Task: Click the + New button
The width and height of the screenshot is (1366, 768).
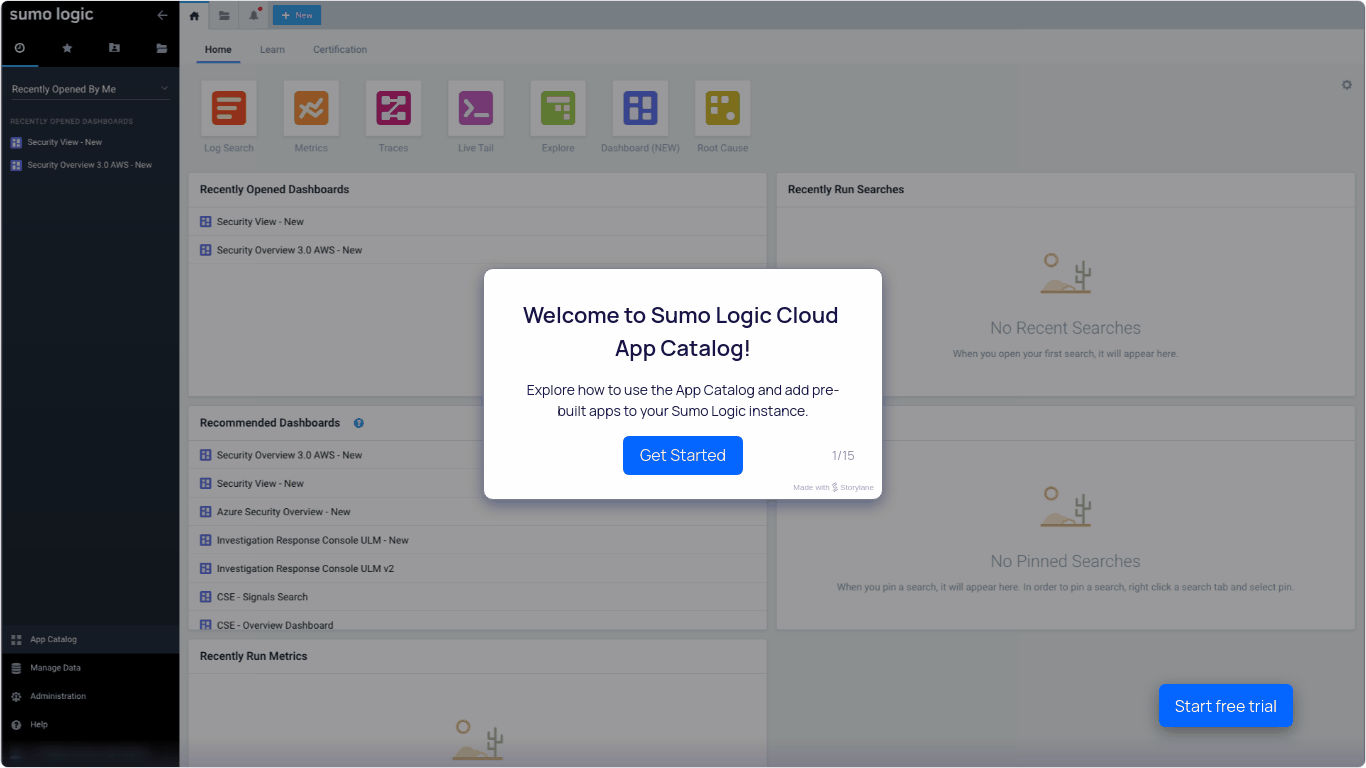Action: pyautogui.click(x=297, y=15)
